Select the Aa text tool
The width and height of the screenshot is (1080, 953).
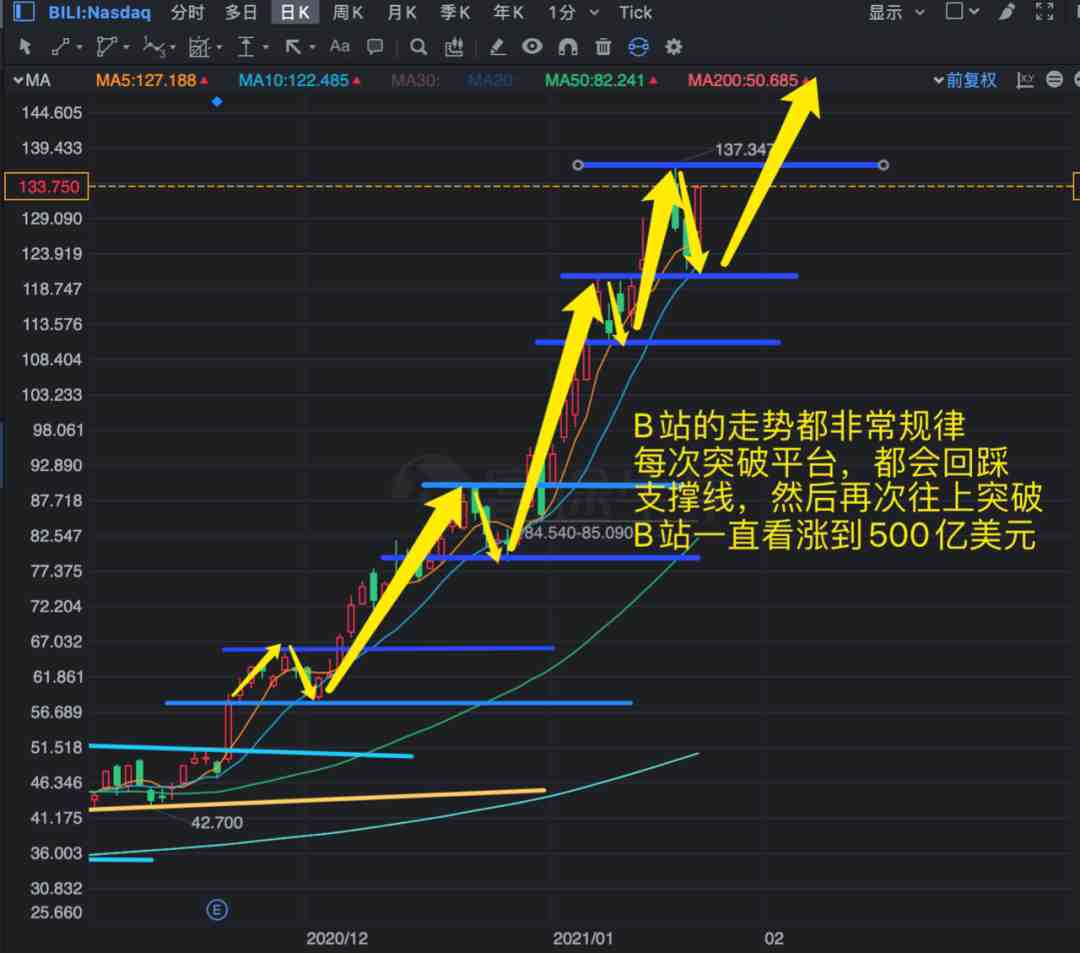pyautogui.click(x=340, y=46)
